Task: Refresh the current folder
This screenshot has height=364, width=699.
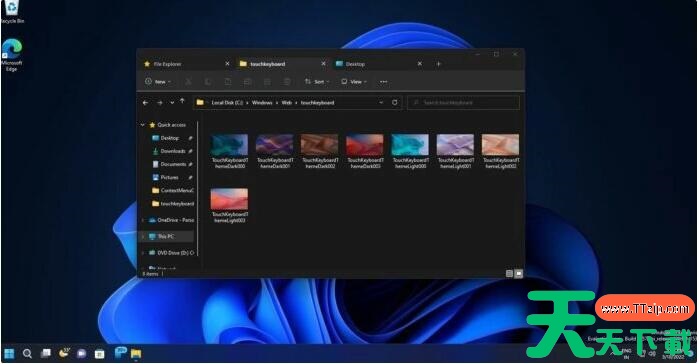Action: (395, 102)
